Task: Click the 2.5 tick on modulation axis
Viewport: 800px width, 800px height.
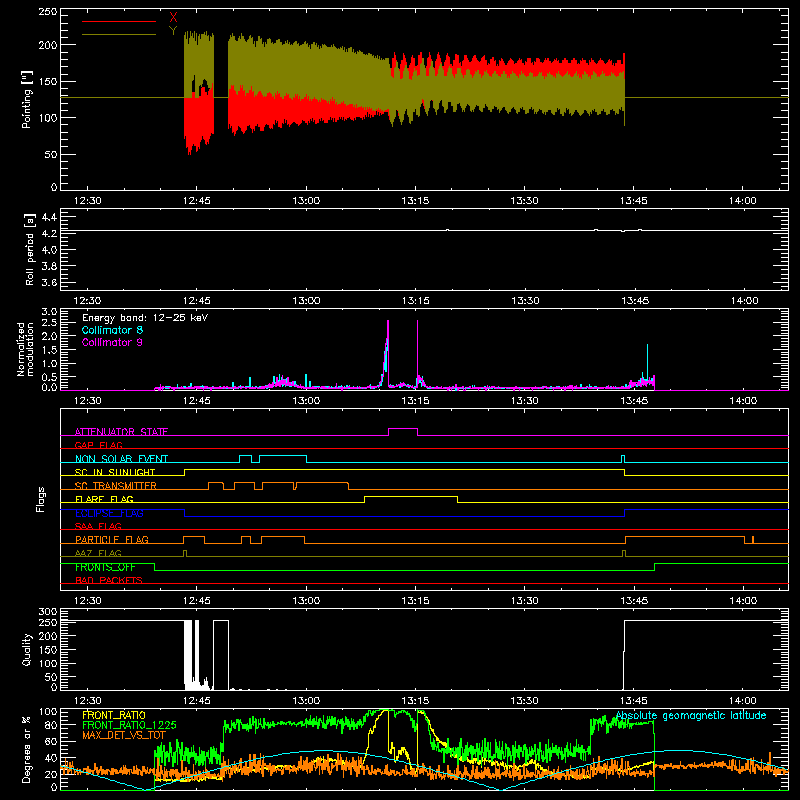Action: click(49, 322)
